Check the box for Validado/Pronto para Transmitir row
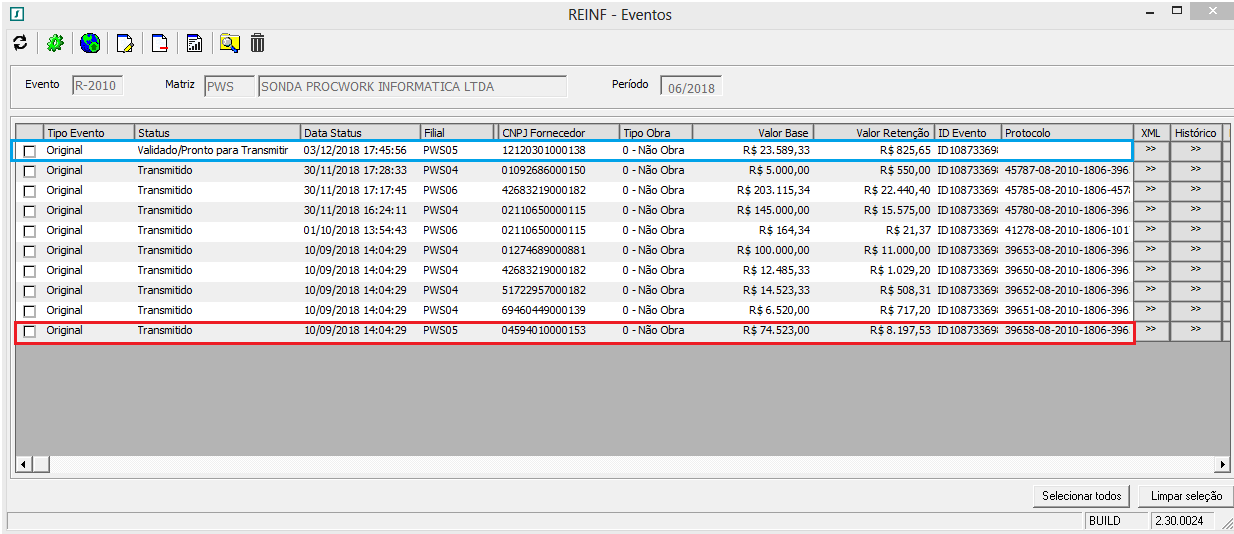Image resolution: width=1234 pixels, height=534 pixels. pos(29,151)
